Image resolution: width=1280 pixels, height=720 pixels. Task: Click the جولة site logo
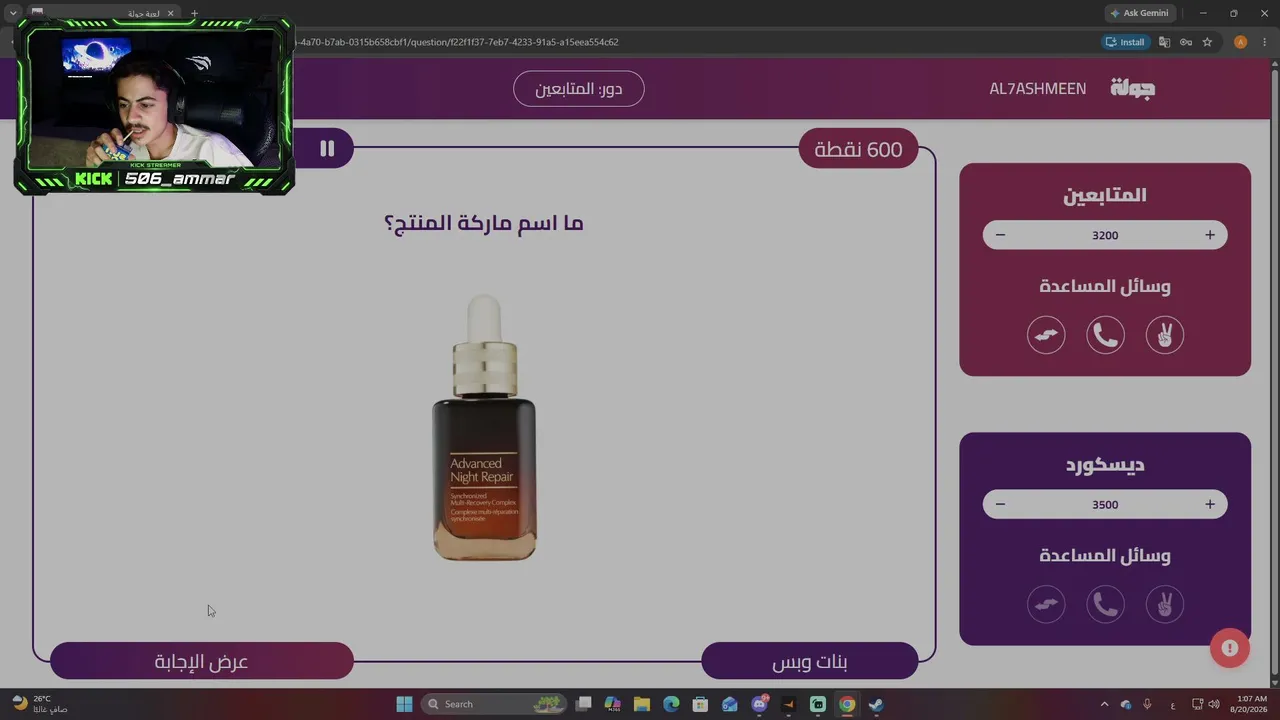(x=1133, y=88)
